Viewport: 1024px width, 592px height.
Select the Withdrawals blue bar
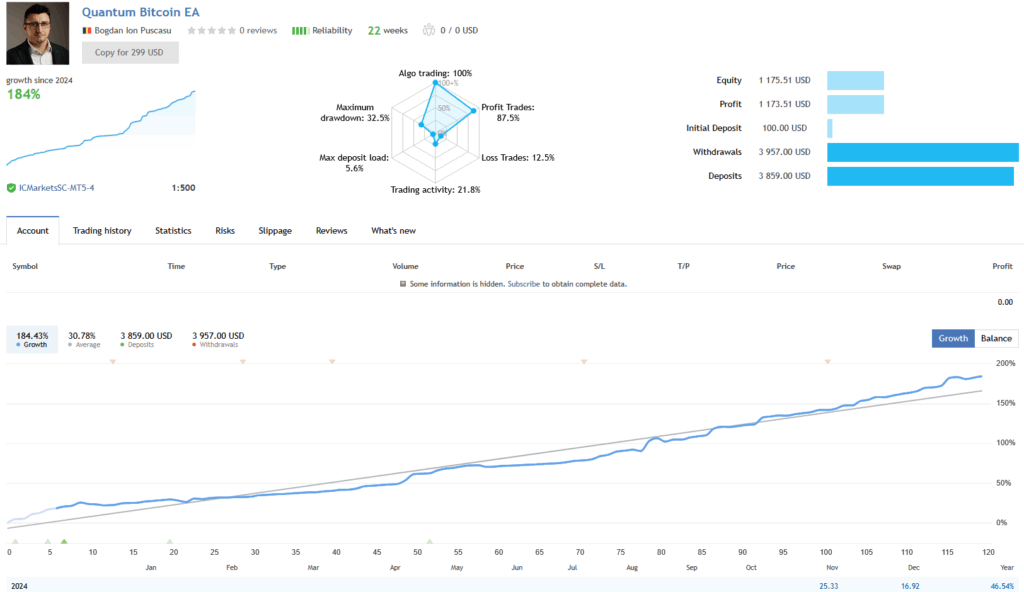tap(922, 152)
